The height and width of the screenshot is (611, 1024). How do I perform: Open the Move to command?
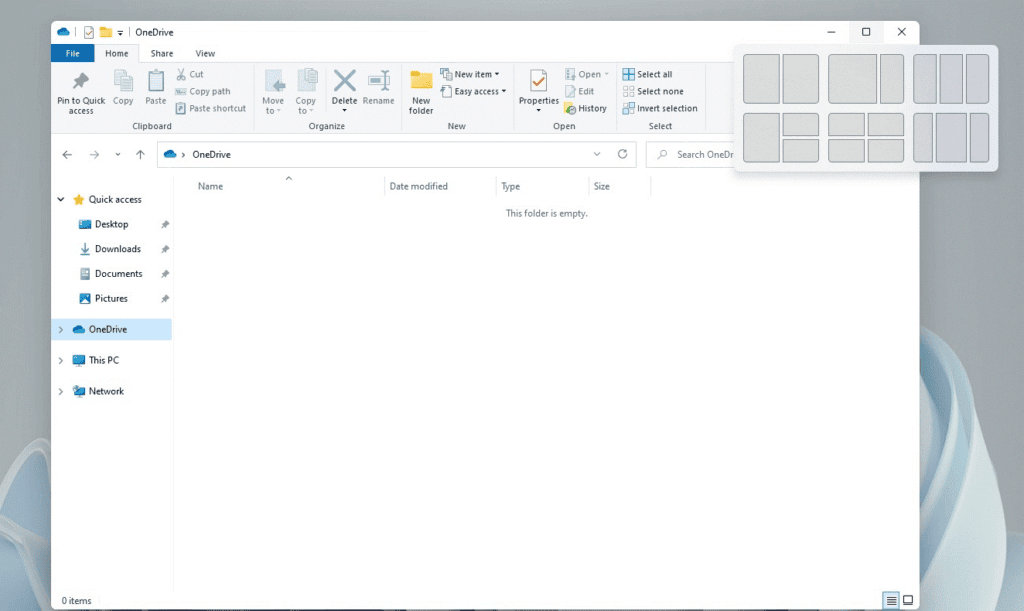point(273,91)
